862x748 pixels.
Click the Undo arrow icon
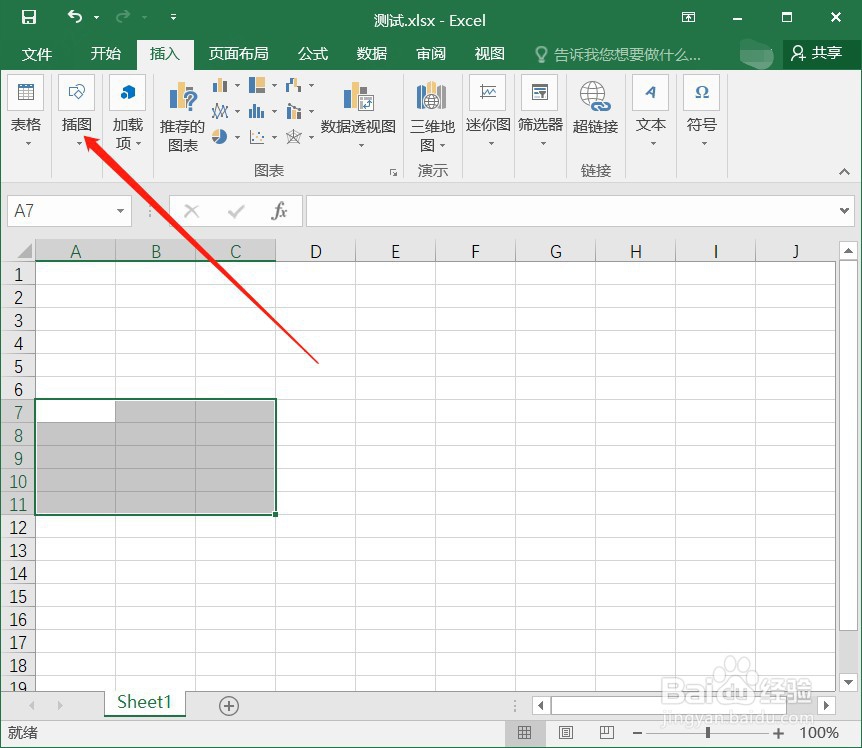pos(75,17)
